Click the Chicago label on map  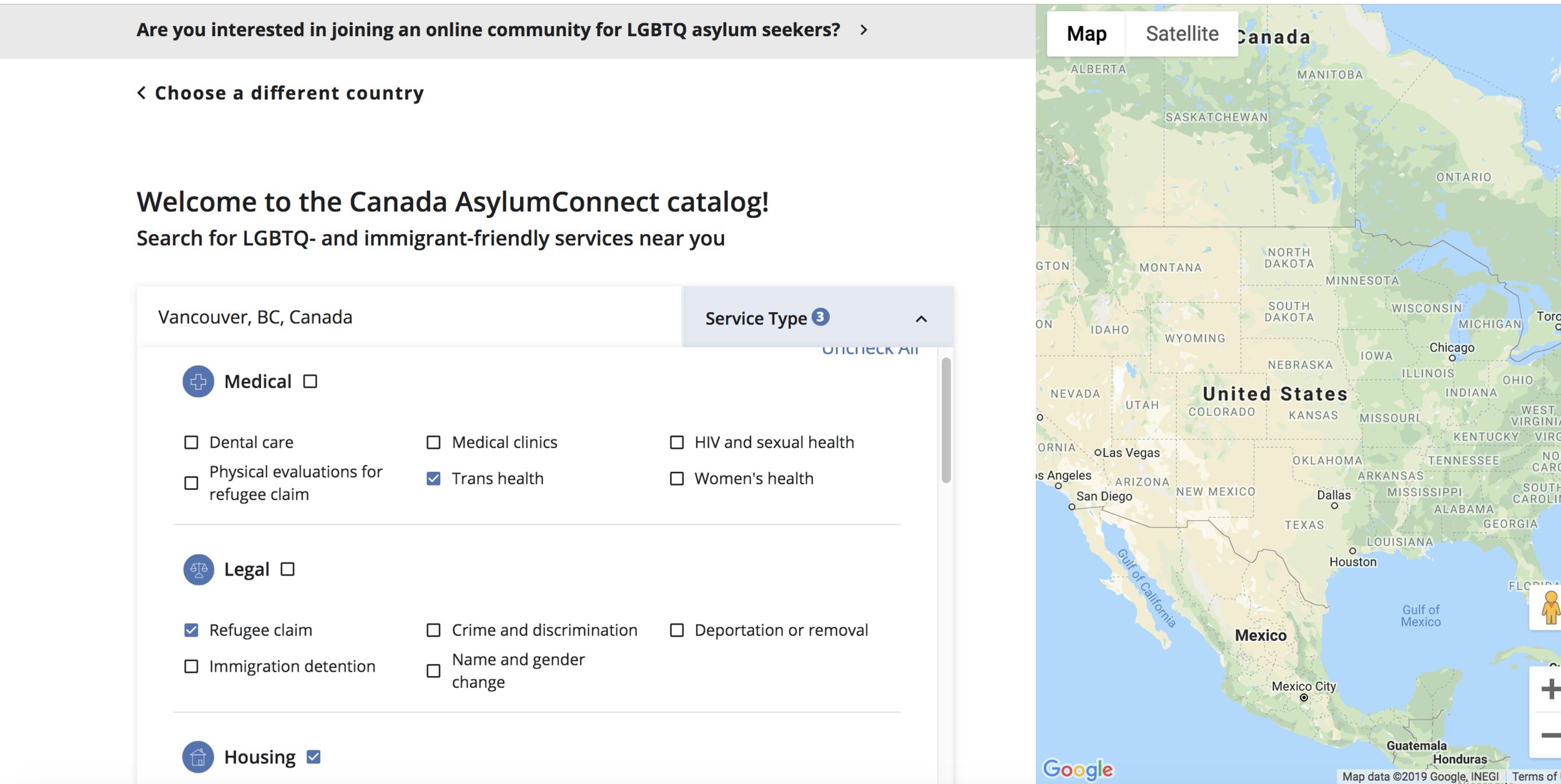[1452, 348]
